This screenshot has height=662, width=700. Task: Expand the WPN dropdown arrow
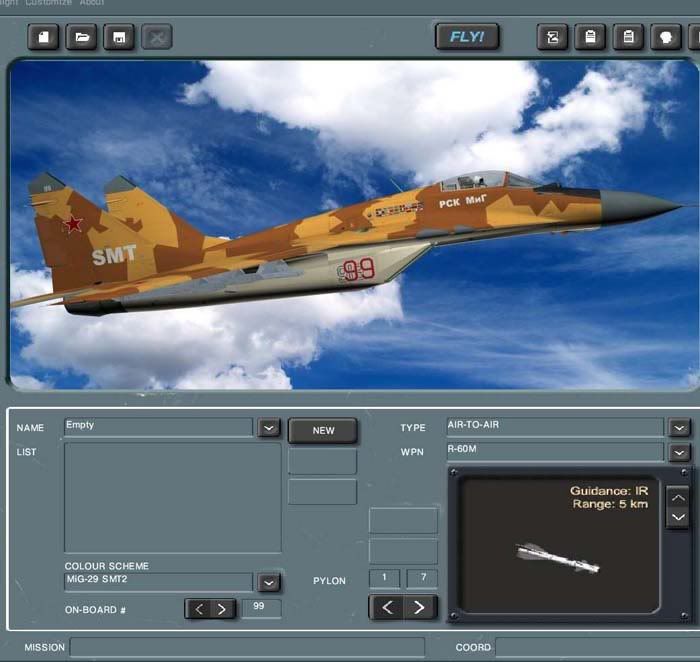pos(679,453)
